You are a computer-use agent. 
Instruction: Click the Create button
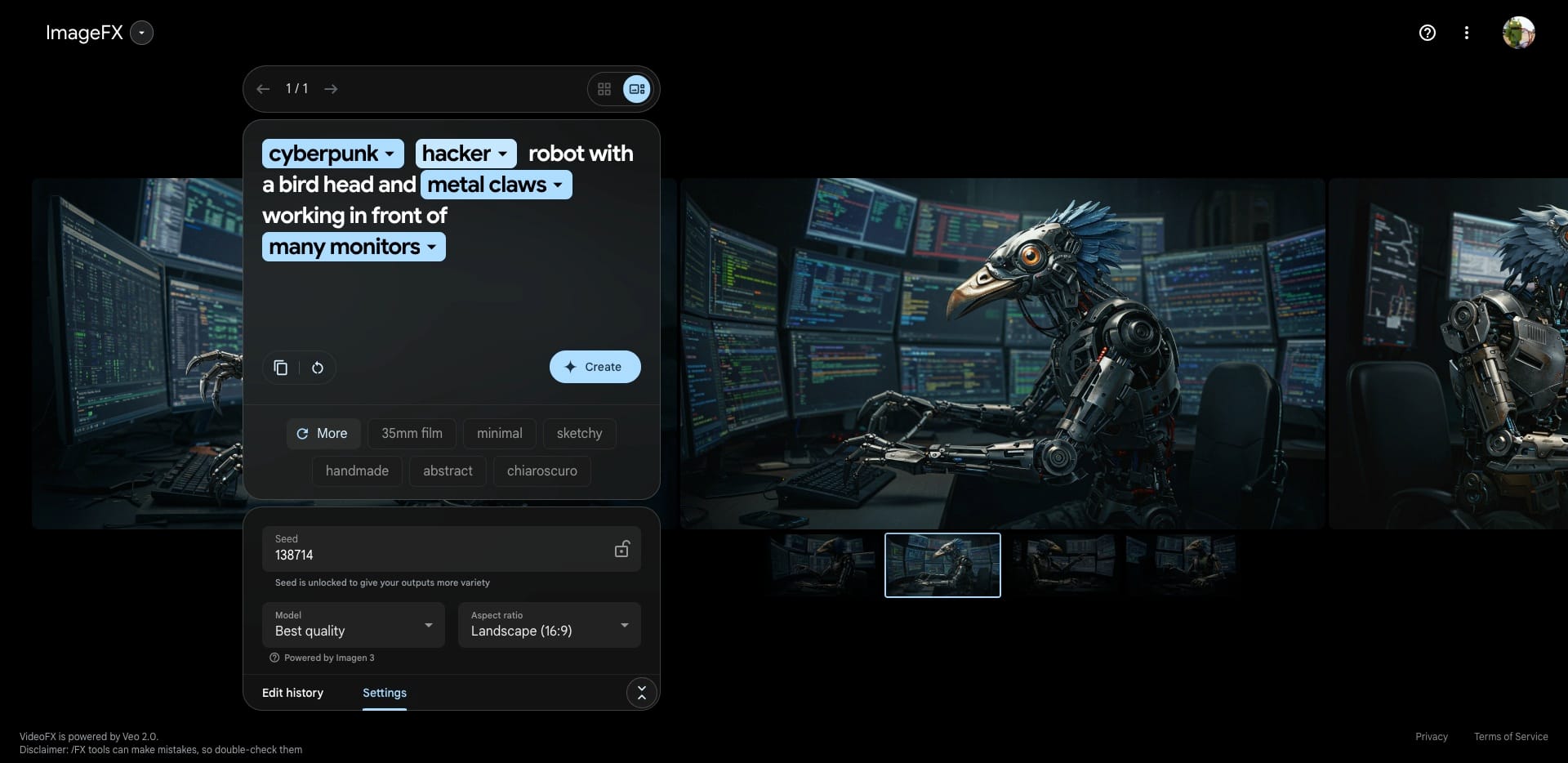coord(595,367)
